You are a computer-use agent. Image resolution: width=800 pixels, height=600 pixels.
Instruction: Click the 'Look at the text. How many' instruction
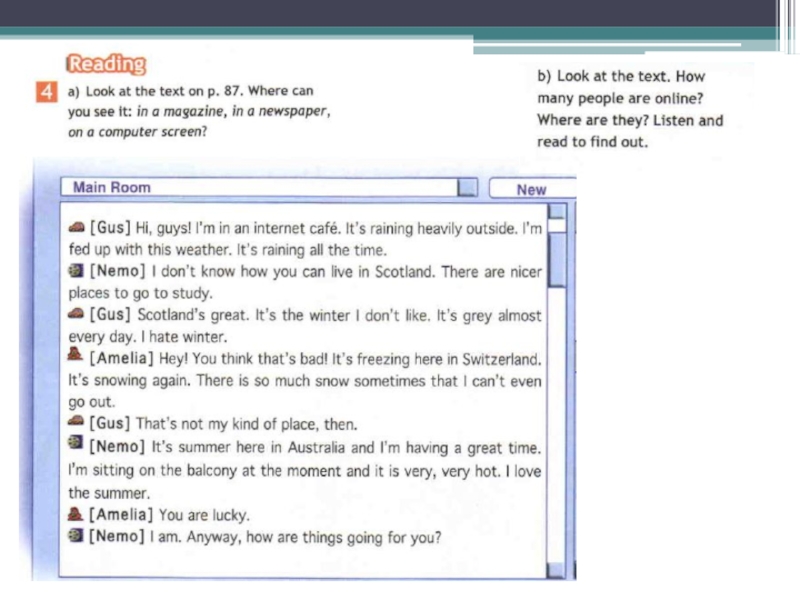point(629,109)
